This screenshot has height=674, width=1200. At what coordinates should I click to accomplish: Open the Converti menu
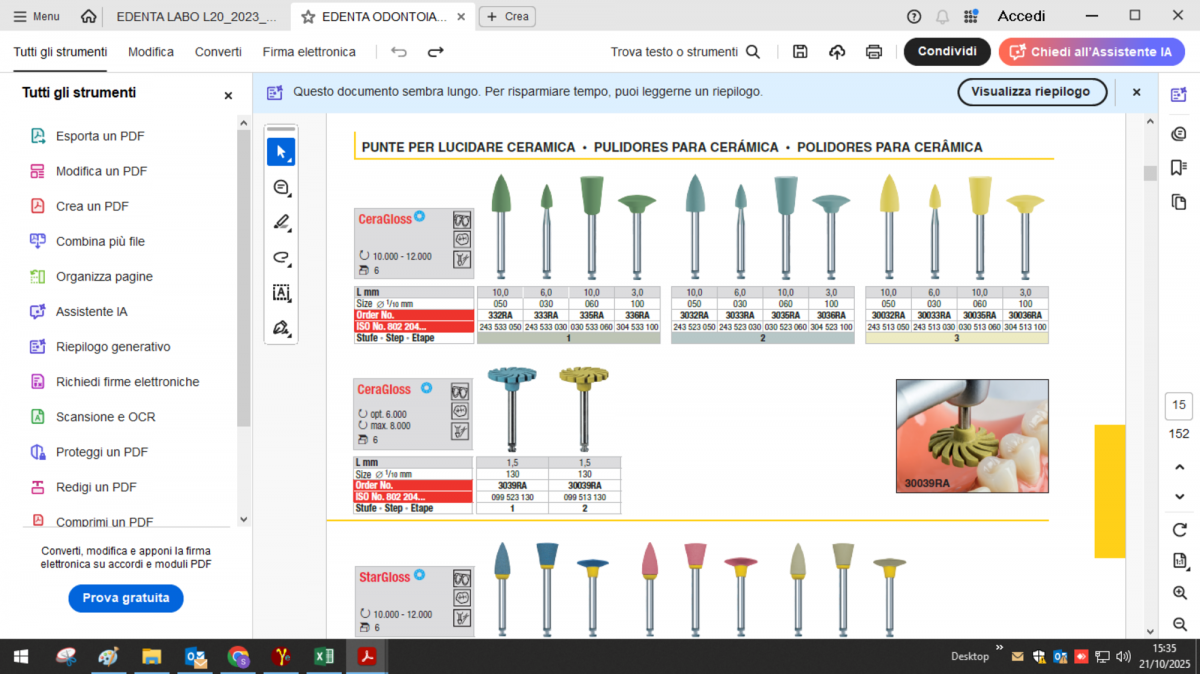coord(218,52)
